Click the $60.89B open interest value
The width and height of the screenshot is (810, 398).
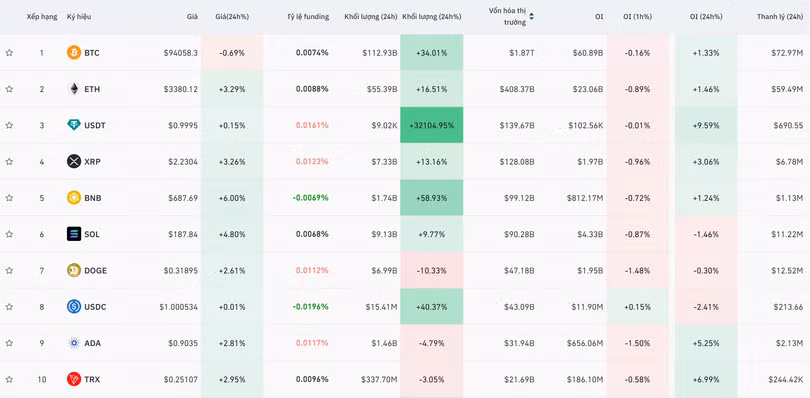pyautogui.click(x=588, y=53)
